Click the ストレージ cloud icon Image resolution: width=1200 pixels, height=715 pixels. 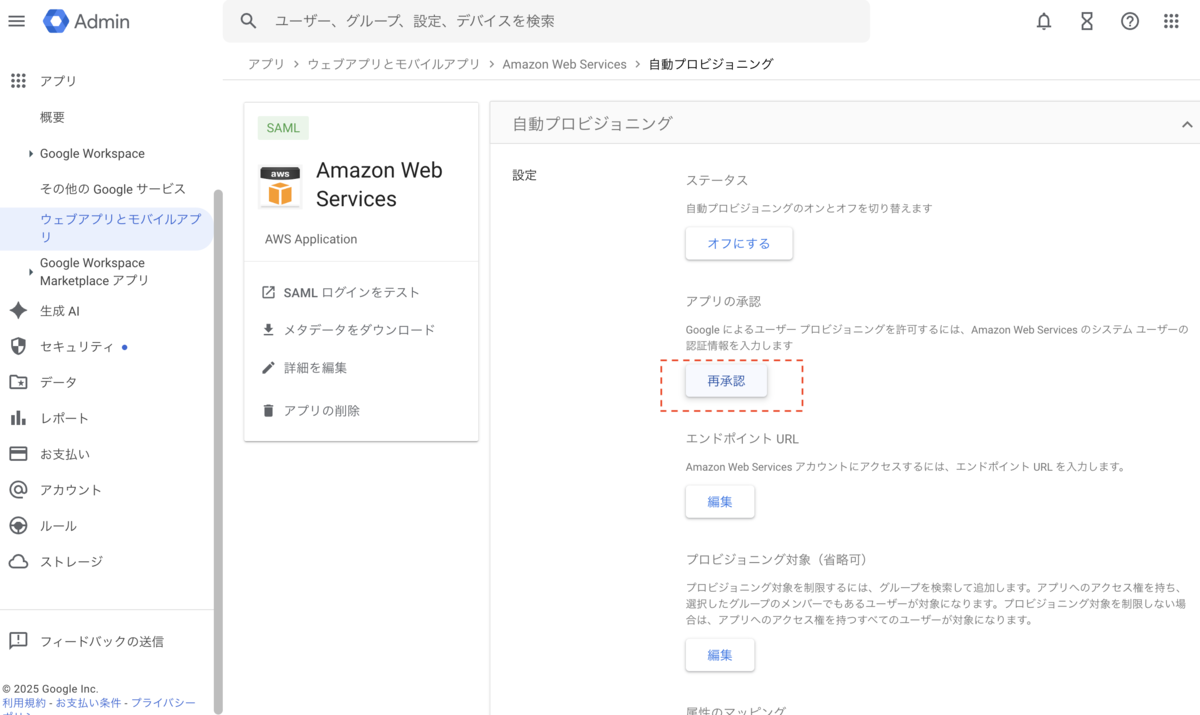[x=18, y=562]
